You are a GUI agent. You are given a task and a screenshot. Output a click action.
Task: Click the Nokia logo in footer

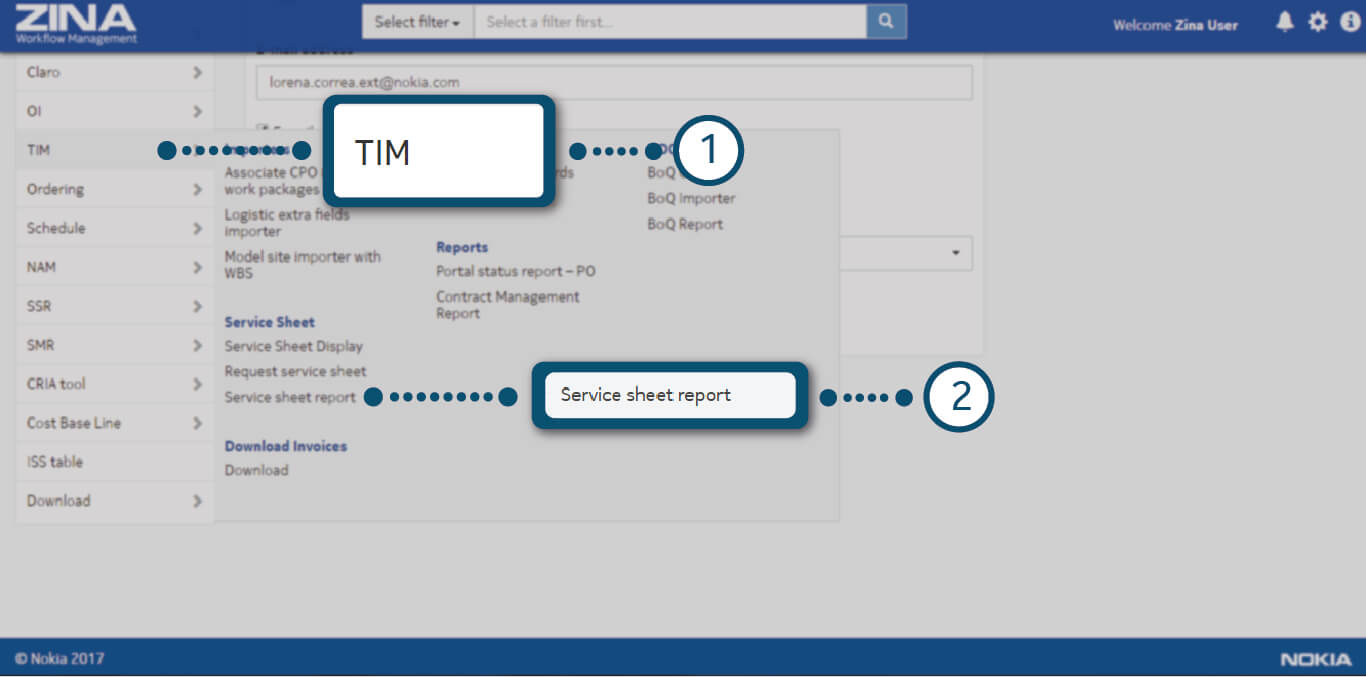click(x=1314, y=659)
